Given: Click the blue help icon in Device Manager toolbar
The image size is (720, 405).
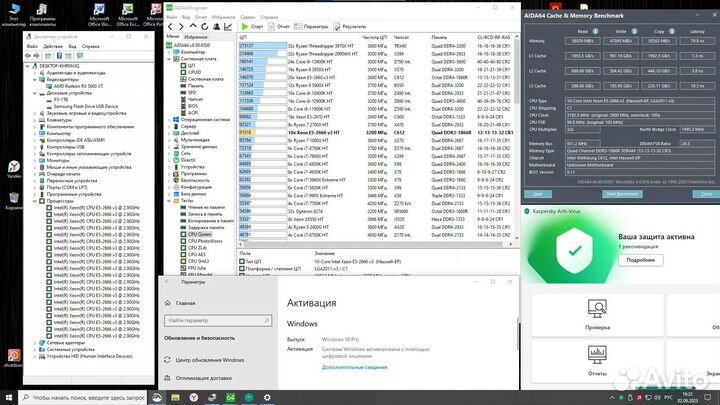Looking at the screenshot, I should 59,56.
